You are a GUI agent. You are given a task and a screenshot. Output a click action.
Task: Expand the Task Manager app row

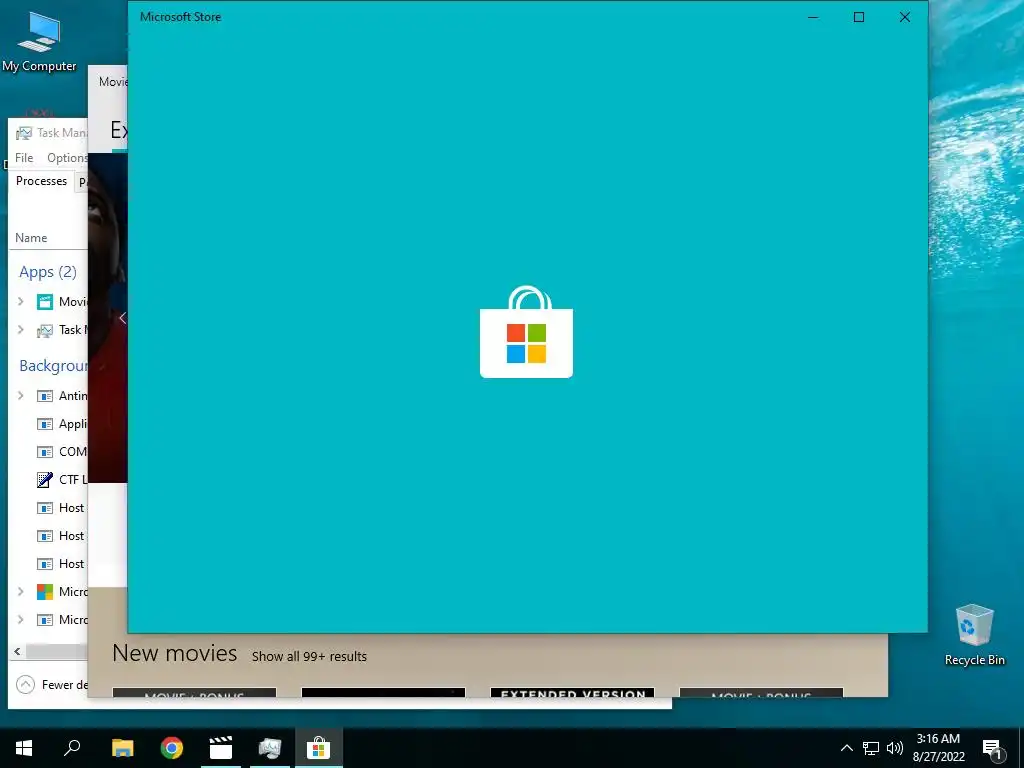(x=20, y=330)
